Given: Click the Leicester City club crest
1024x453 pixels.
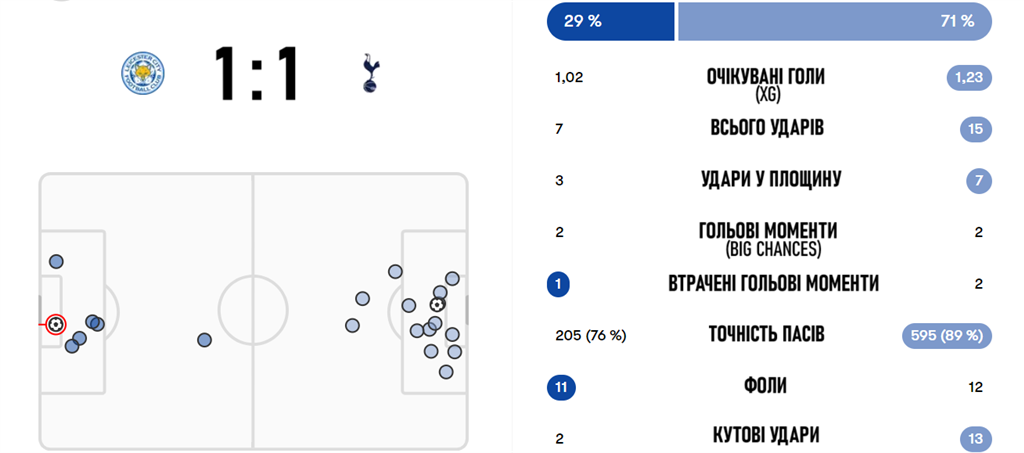Looking at the screenshot, I should point(143,73).
